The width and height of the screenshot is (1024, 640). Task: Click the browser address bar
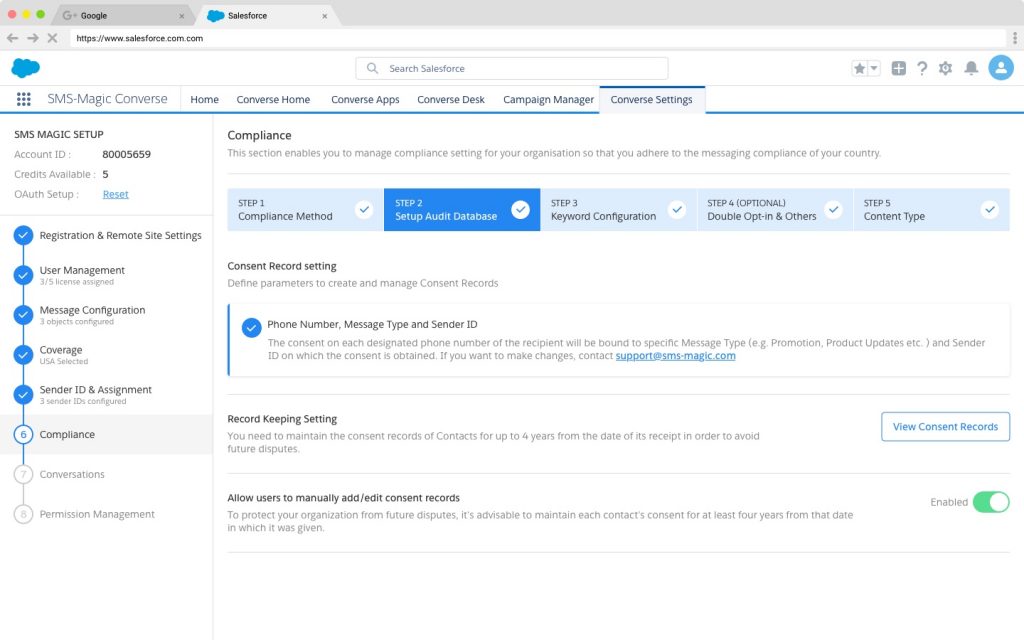point(537,38)
